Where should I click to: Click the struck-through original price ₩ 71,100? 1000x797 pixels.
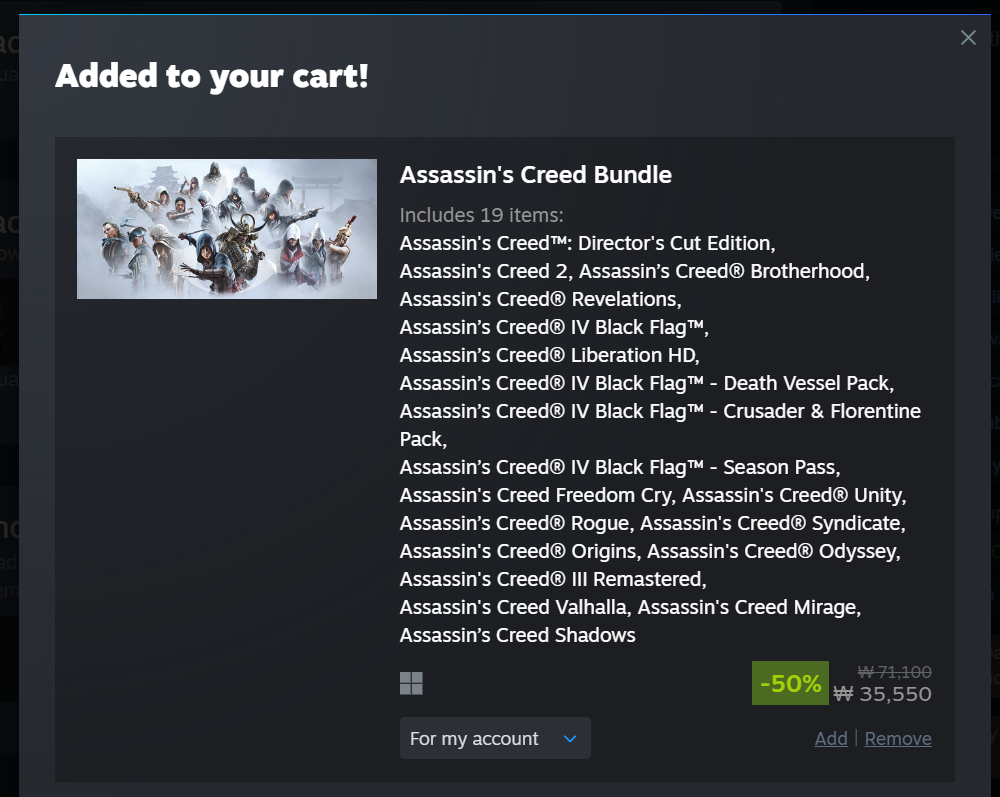pos(894,672)
